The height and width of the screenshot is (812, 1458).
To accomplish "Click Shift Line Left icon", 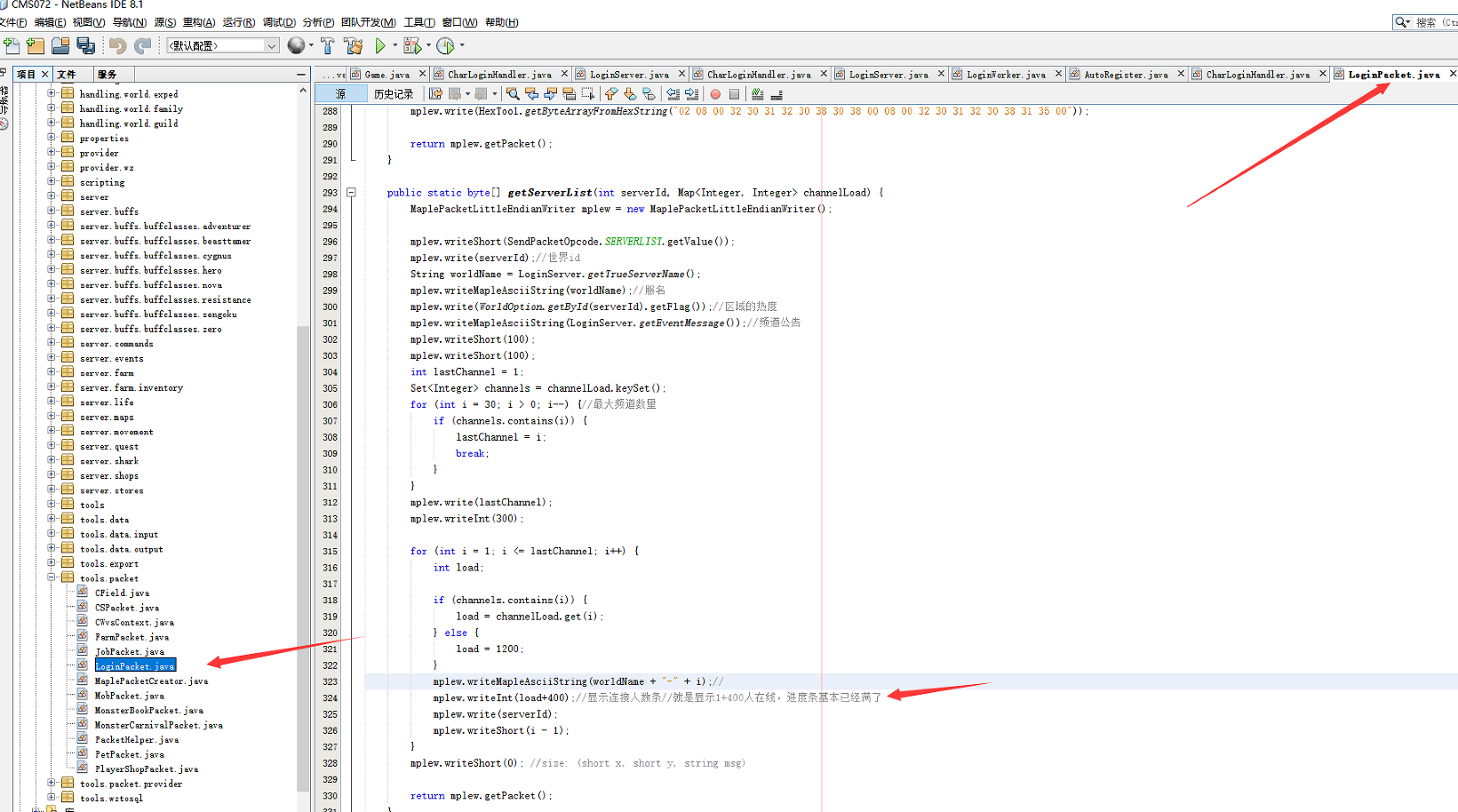I will [x=673, y=93].
